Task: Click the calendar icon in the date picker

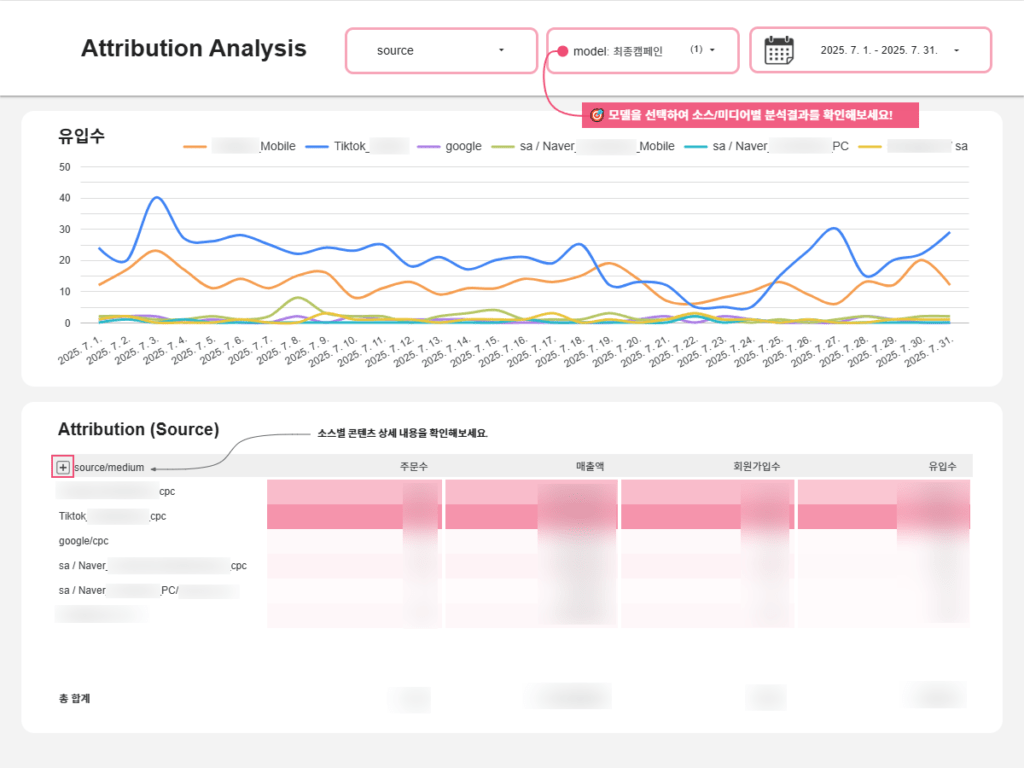Action: (x=778, y=50)
